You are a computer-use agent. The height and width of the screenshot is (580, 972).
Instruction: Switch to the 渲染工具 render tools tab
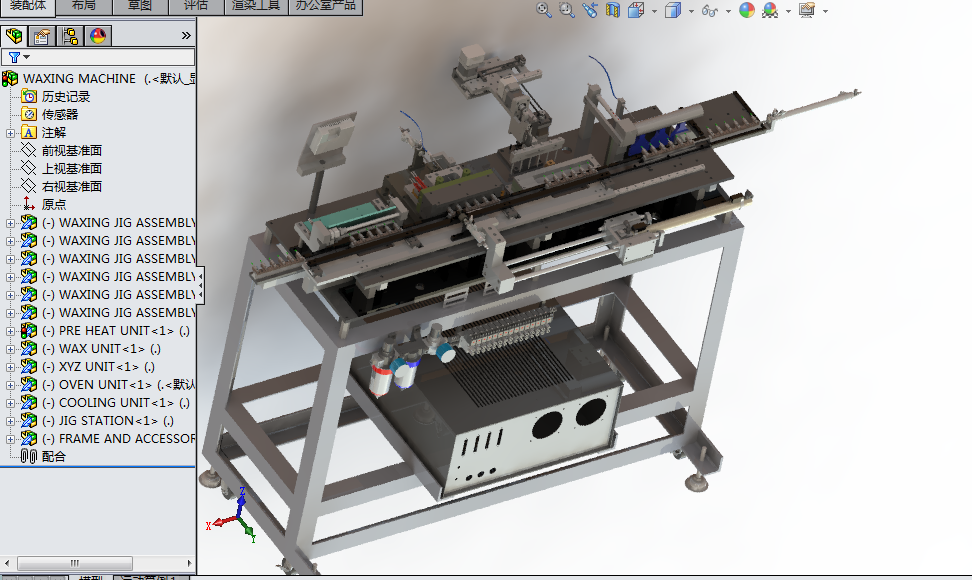[255, 6]
